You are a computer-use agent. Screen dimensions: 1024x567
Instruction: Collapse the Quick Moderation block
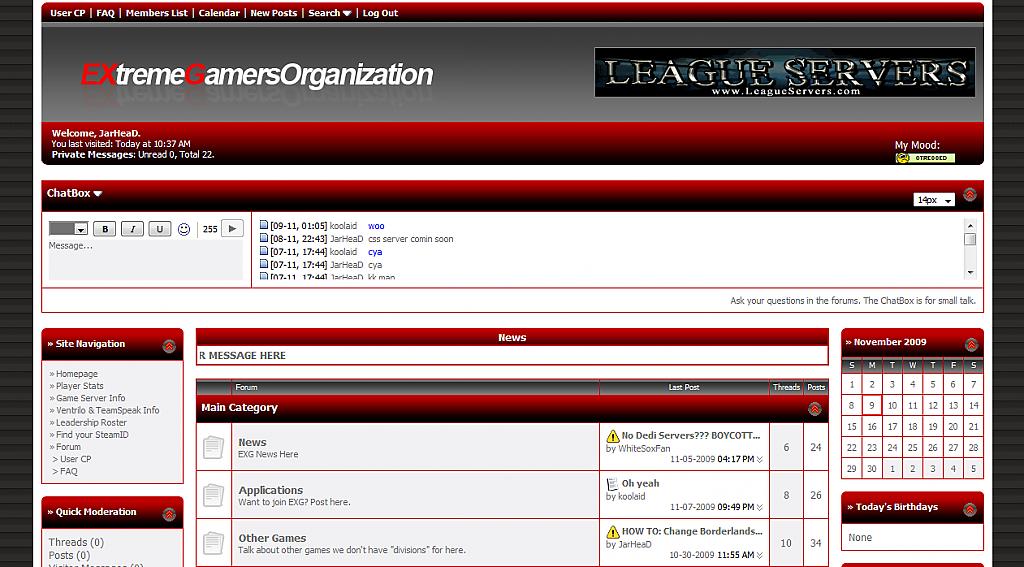(169, 513)
